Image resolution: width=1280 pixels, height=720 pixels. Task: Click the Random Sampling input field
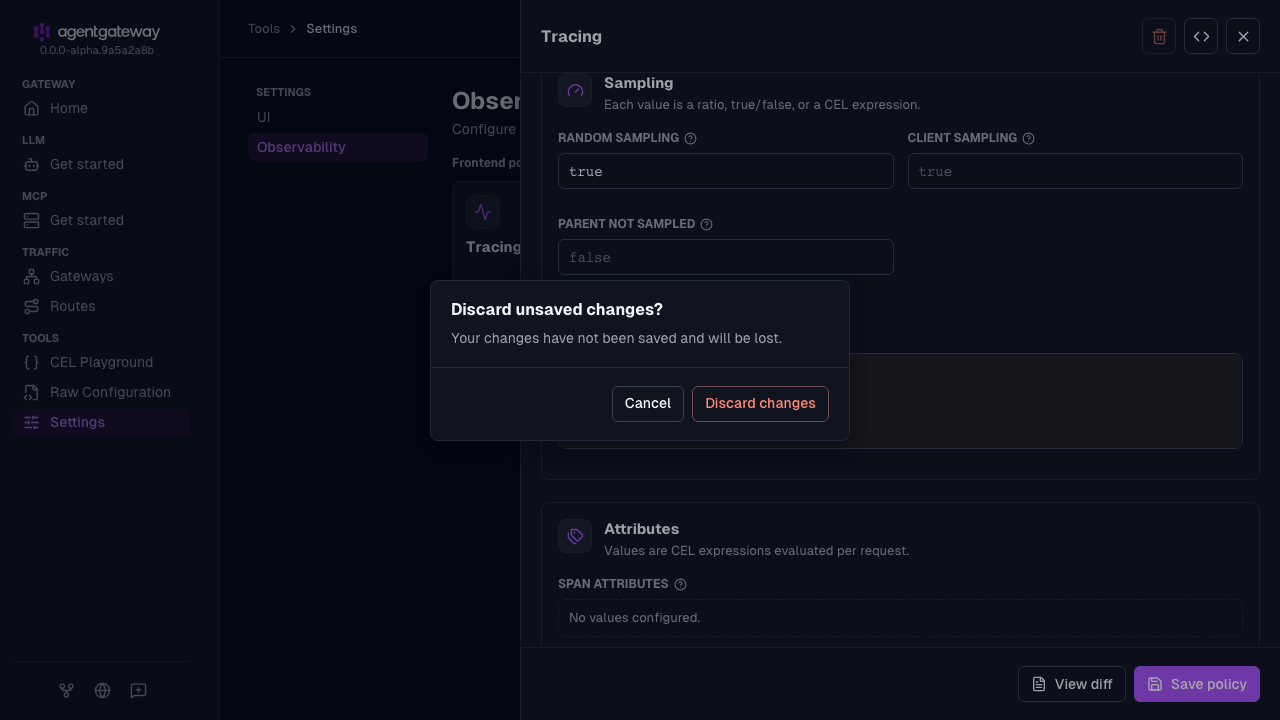(726, 171)
